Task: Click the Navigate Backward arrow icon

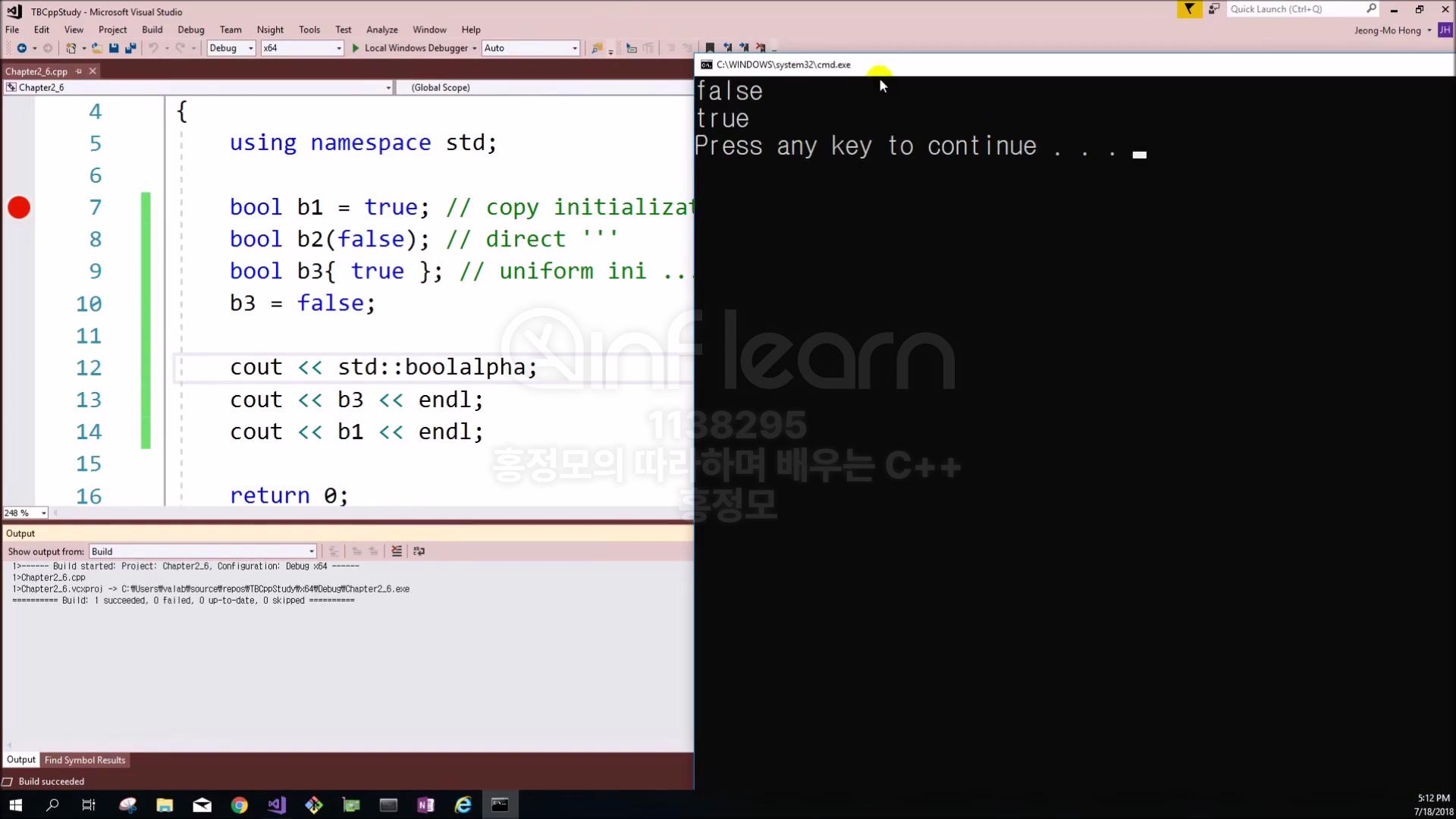Action: 21,48
